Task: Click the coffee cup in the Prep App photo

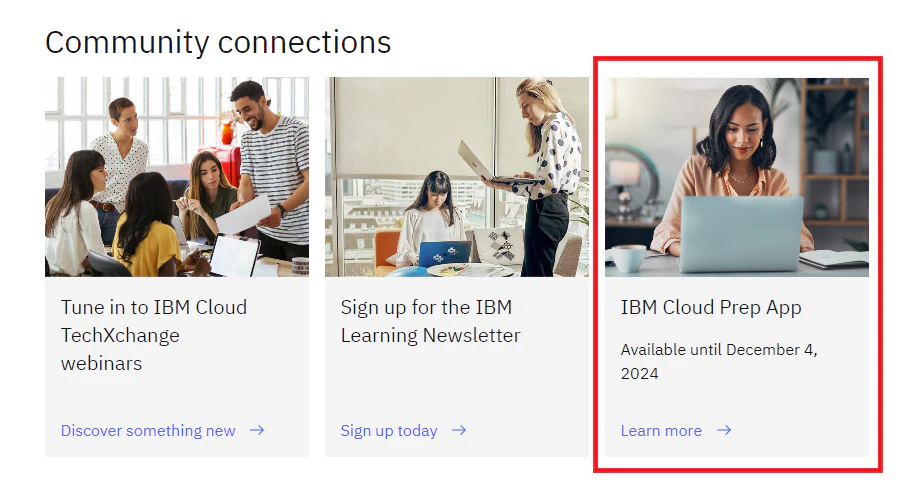Action: (x=629, y=258)
